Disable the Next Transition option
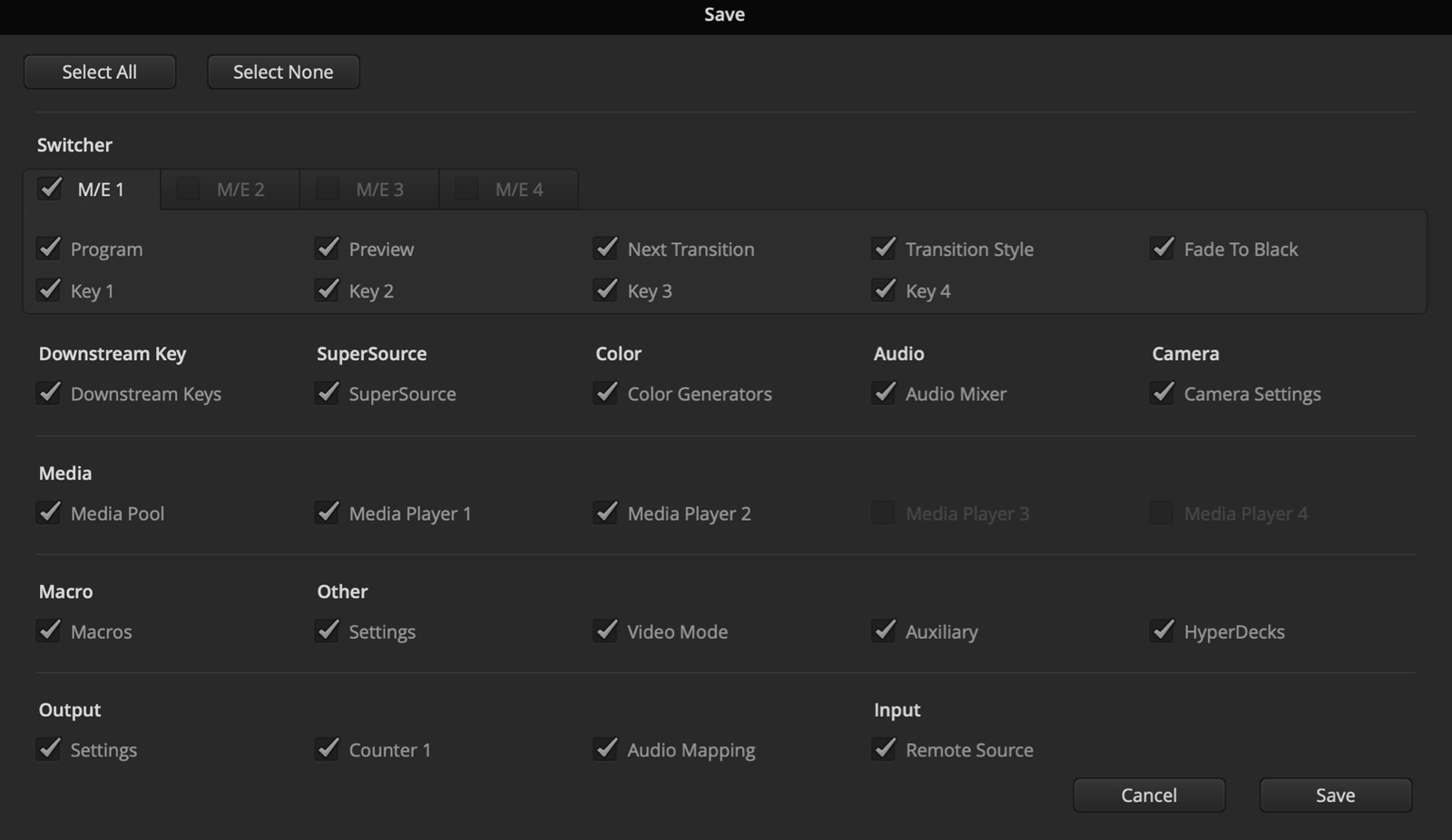This screenshot has height=840, width=1452. (606, 248)
